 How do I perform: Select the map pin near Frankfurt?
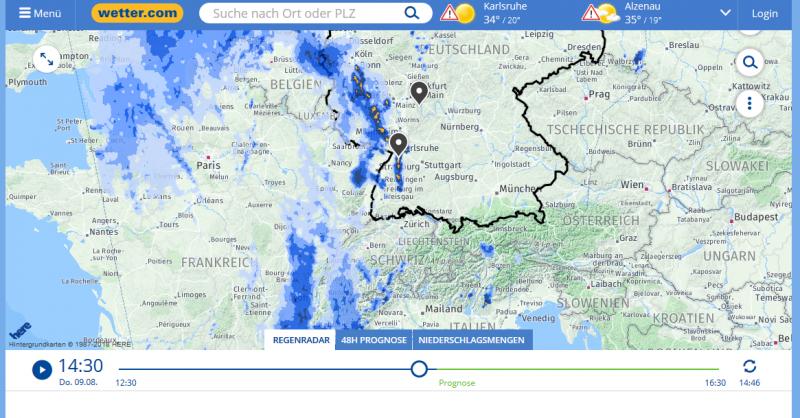tap(419, 92)
